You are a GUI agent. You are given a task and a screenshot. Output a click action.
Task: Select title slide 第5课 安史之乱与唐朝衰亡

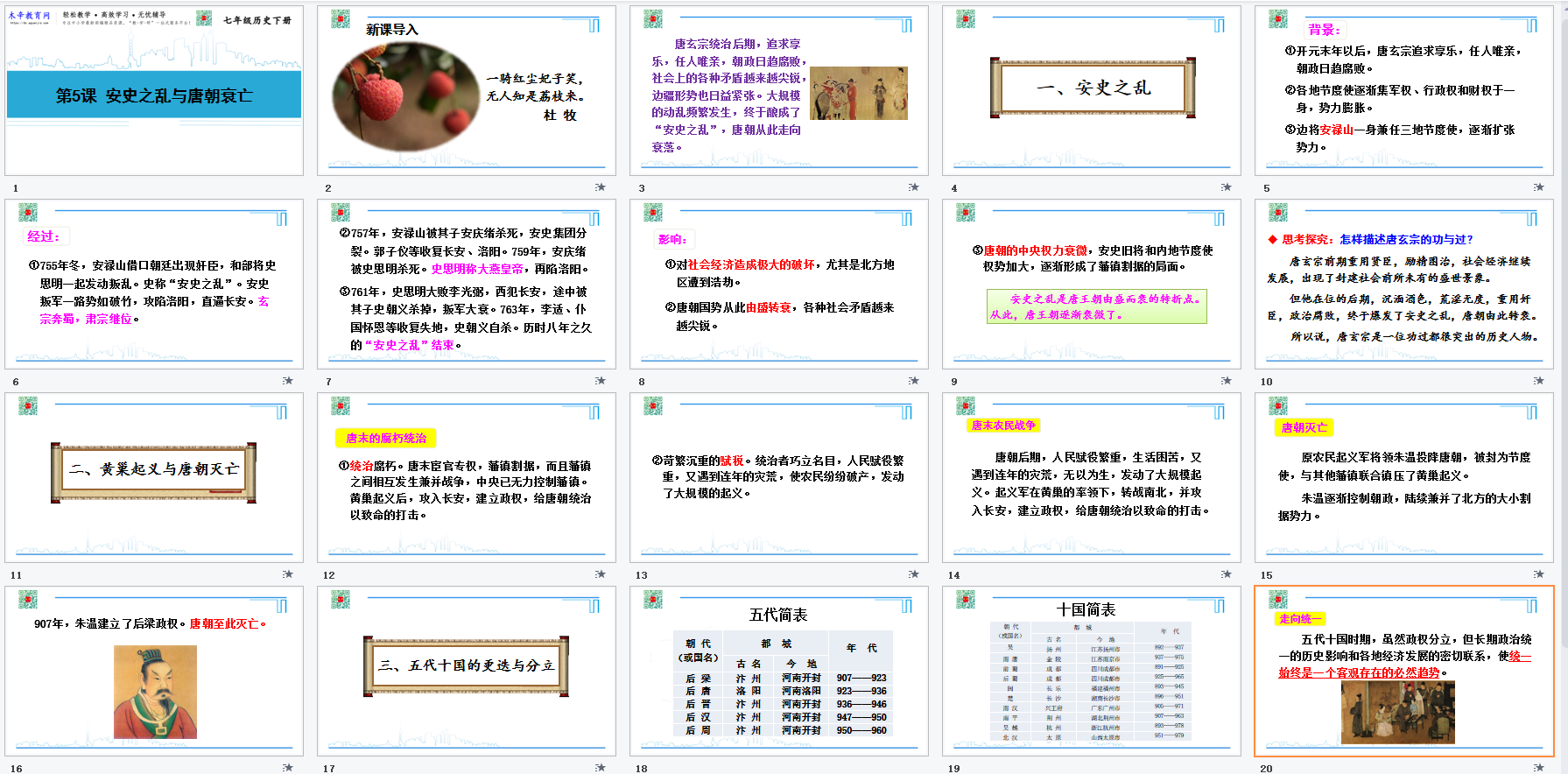(154, 91)
